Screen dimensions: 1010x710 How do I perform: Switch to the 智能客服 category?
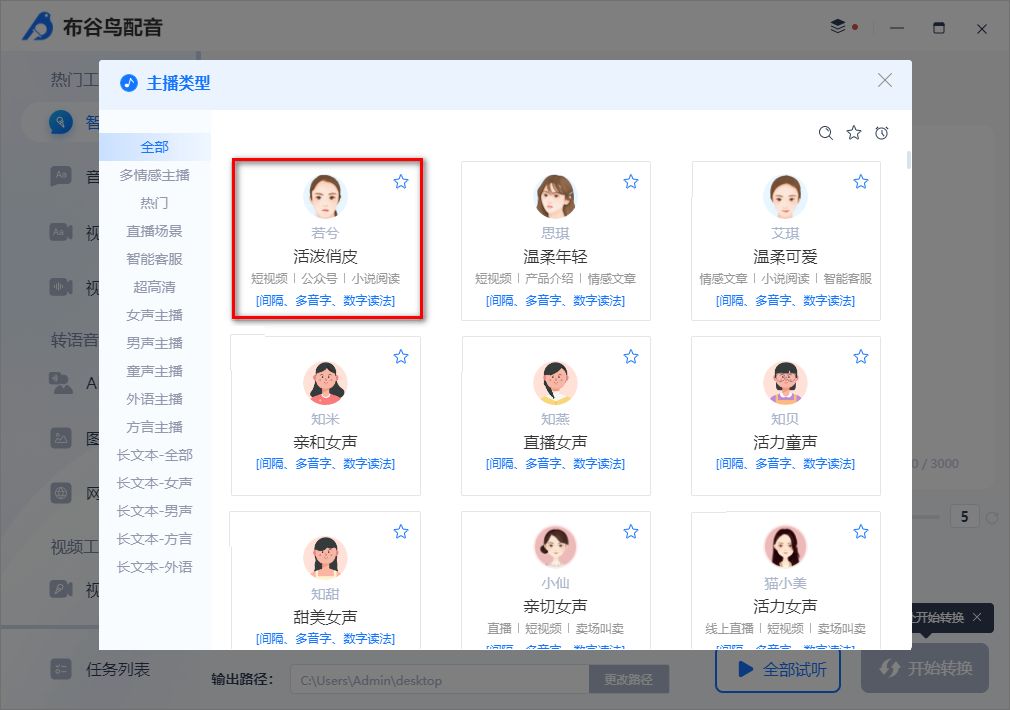155,259
